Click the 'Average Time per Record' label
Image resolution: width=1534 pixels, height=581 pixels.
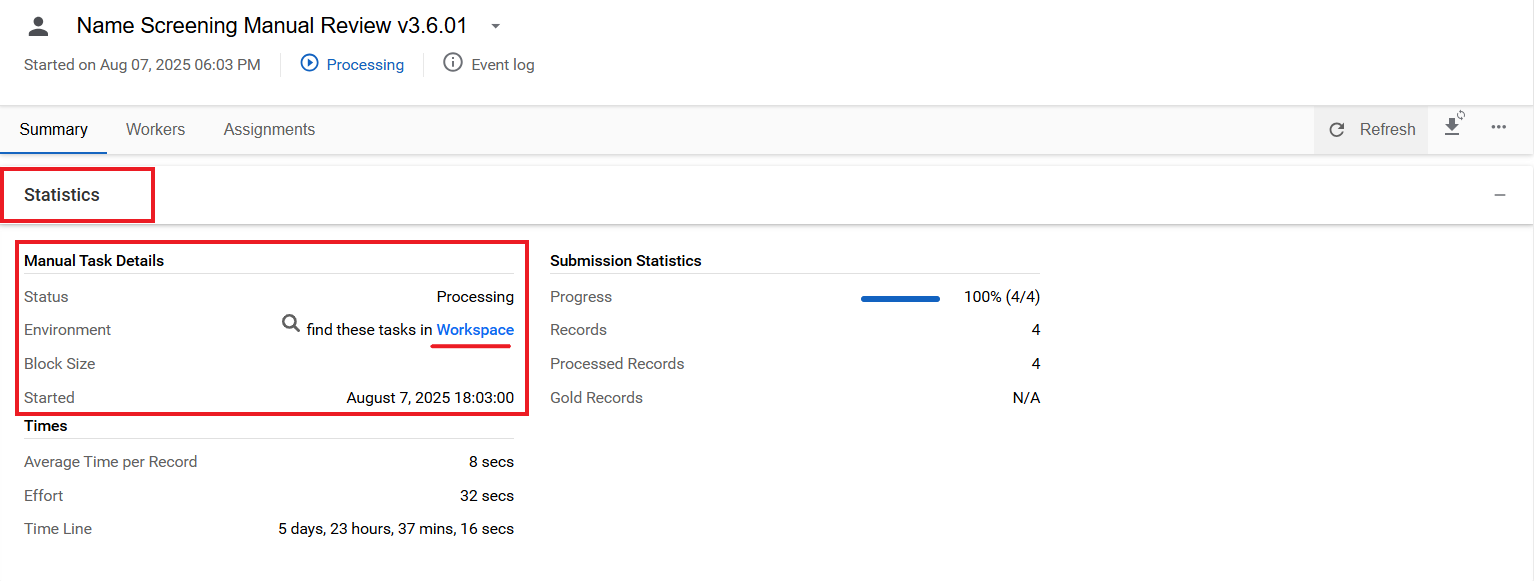(111, 462)
